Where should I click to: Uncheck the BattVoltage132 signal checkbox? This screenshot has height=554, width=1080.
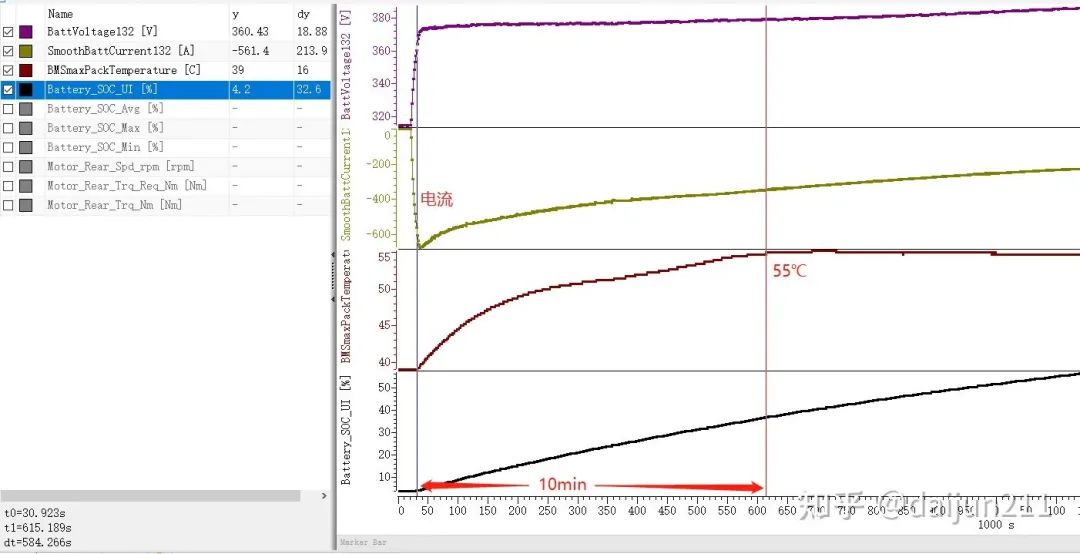pyautogui.click(x=8, y=32)
